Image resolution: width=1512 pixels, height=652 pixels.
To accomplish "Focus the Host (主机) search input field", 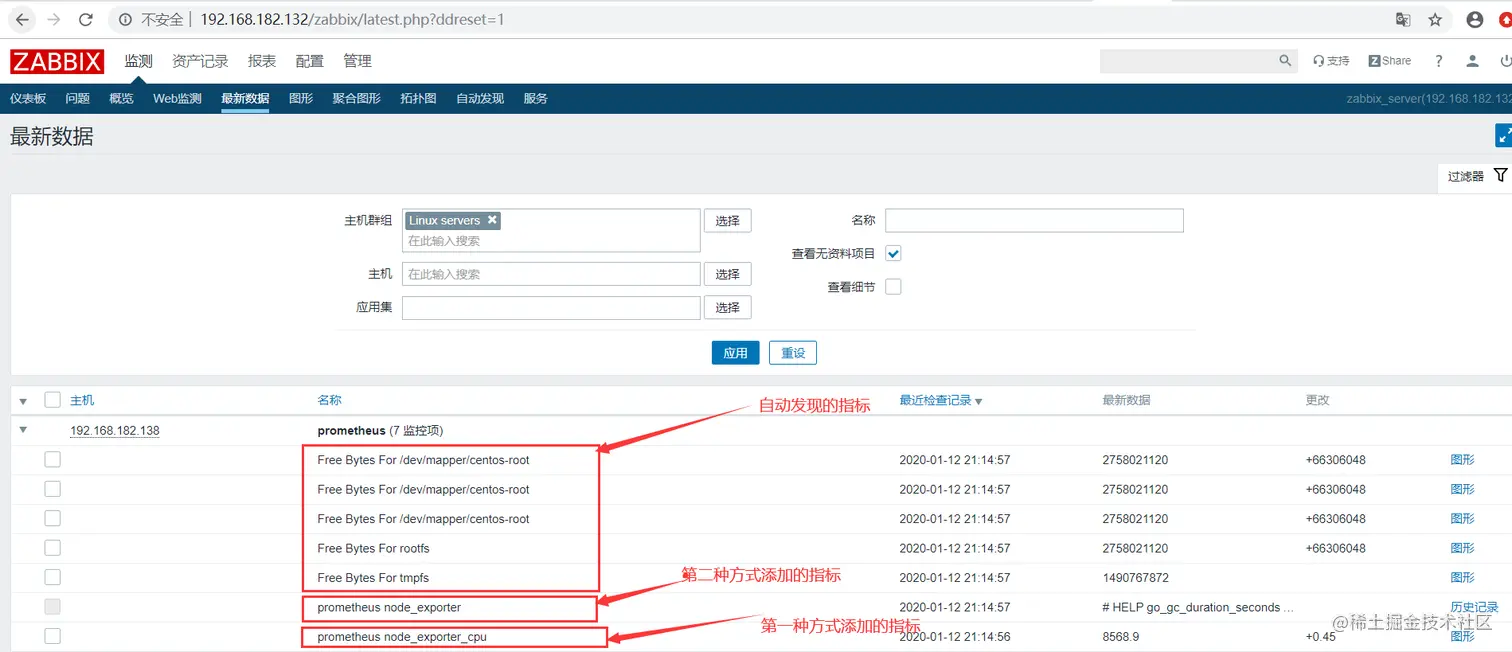I will pos(551,274).
